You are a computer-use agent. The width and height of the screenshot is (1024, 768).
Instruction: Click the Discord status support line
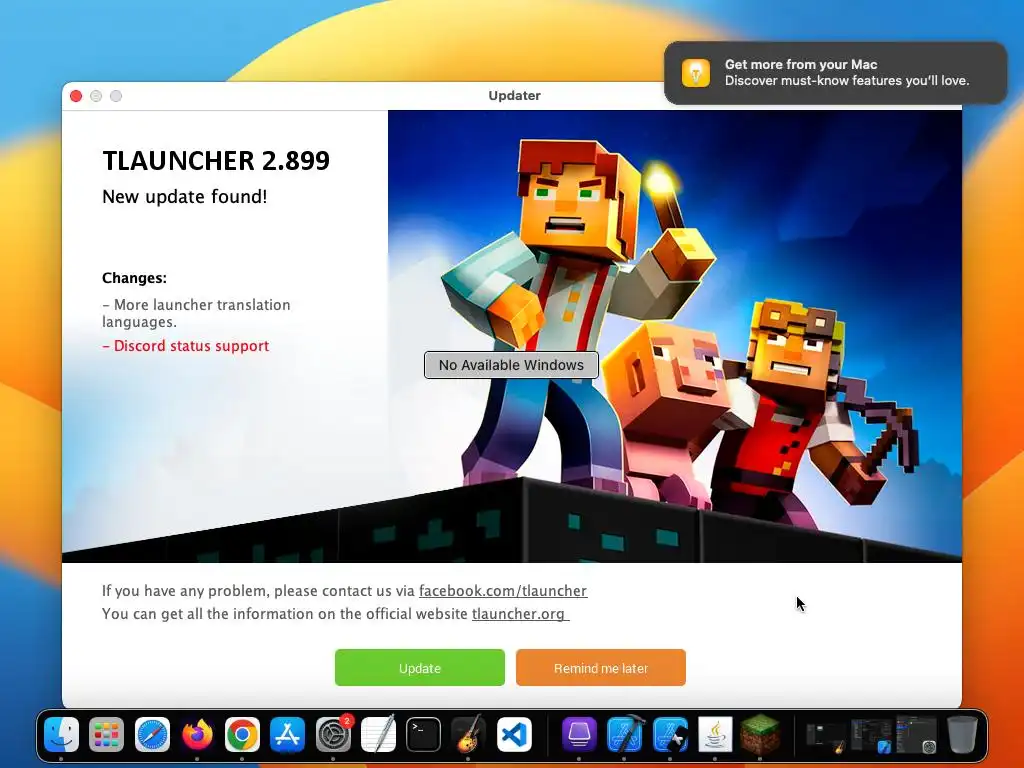(x=185, y=346)
